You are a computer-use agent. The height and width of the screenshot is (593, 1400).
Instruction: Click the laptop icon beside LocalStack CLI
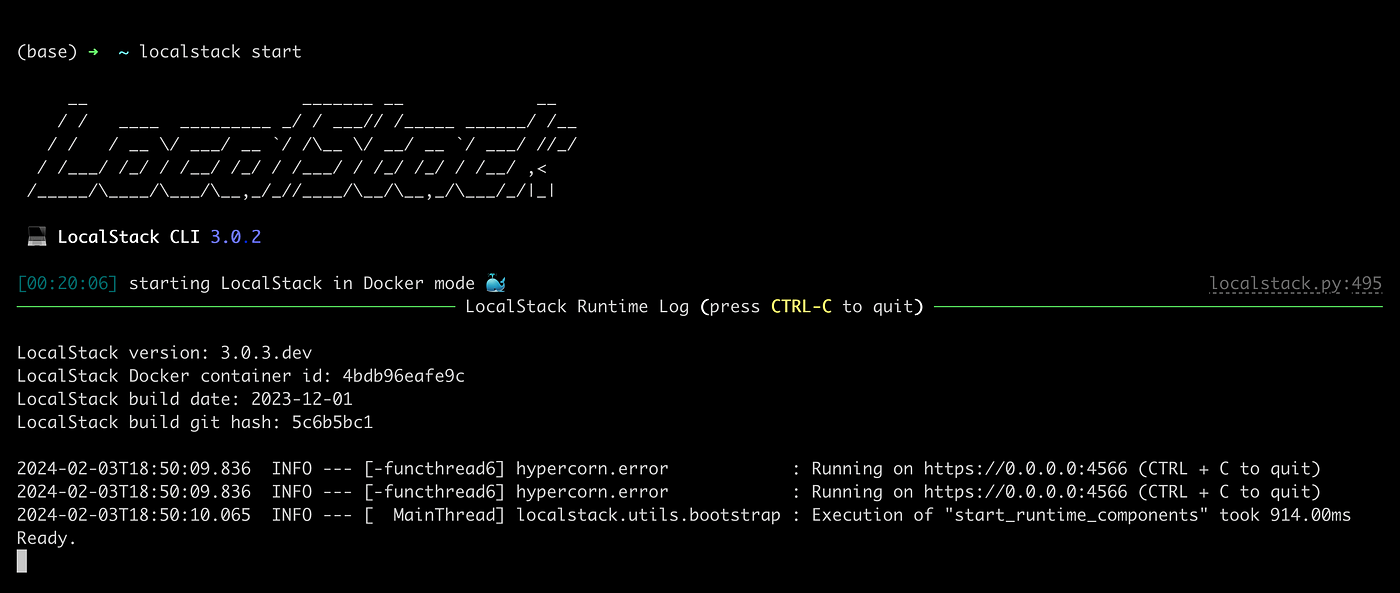coord(37,237)
